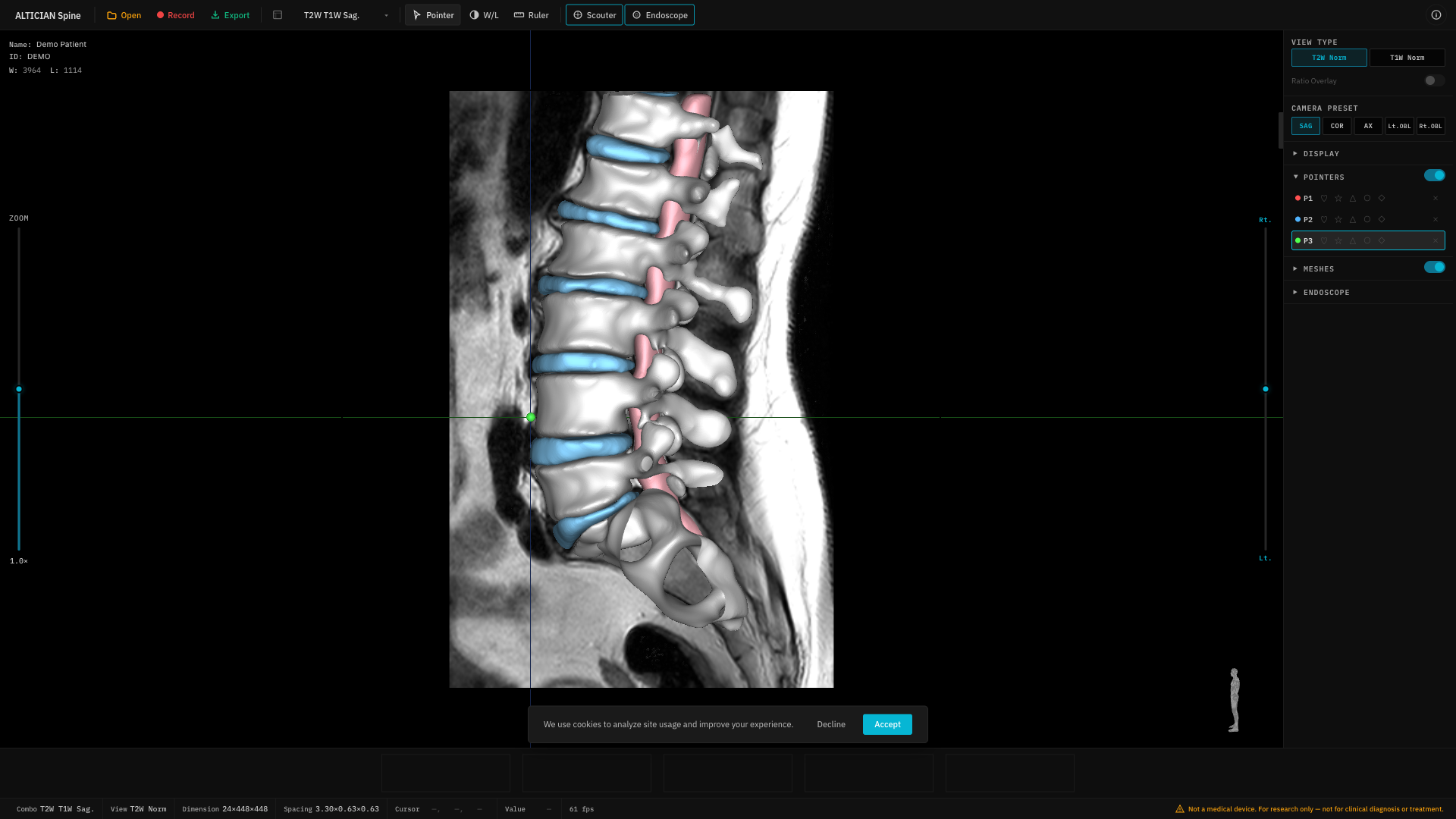Expand the Endoscope section
Viewport: 1456px width, 819px height.
click(x=1326, y=293)
